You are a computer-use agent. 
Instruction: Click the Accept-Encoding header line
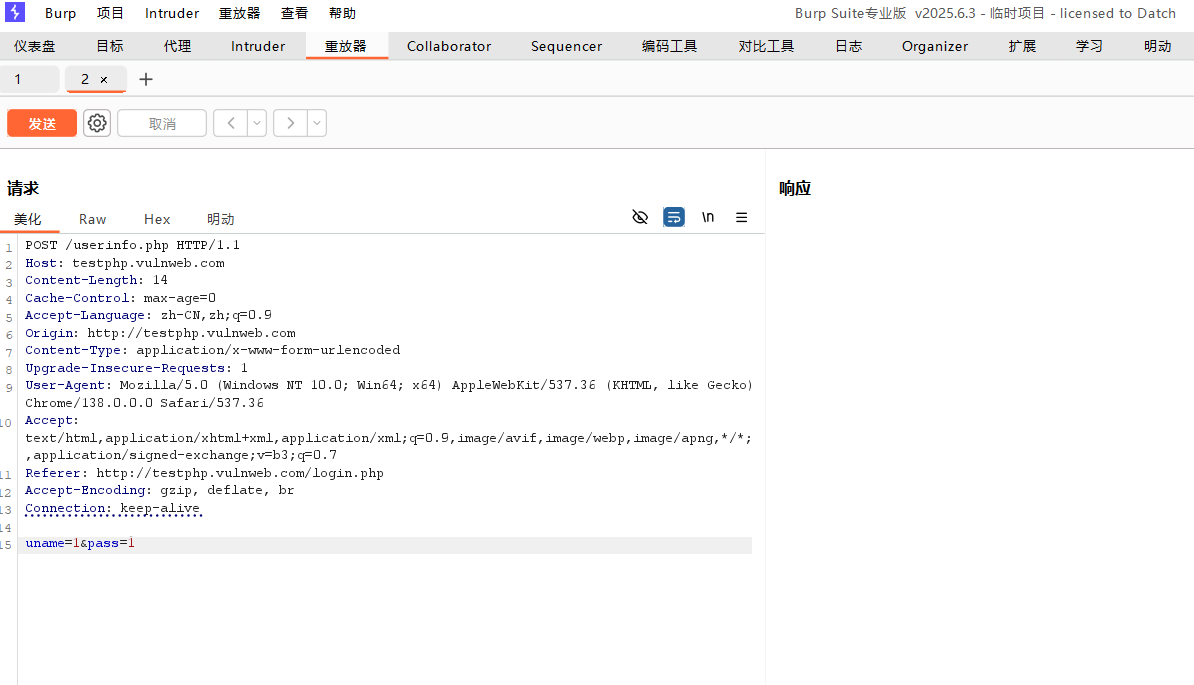159,490
